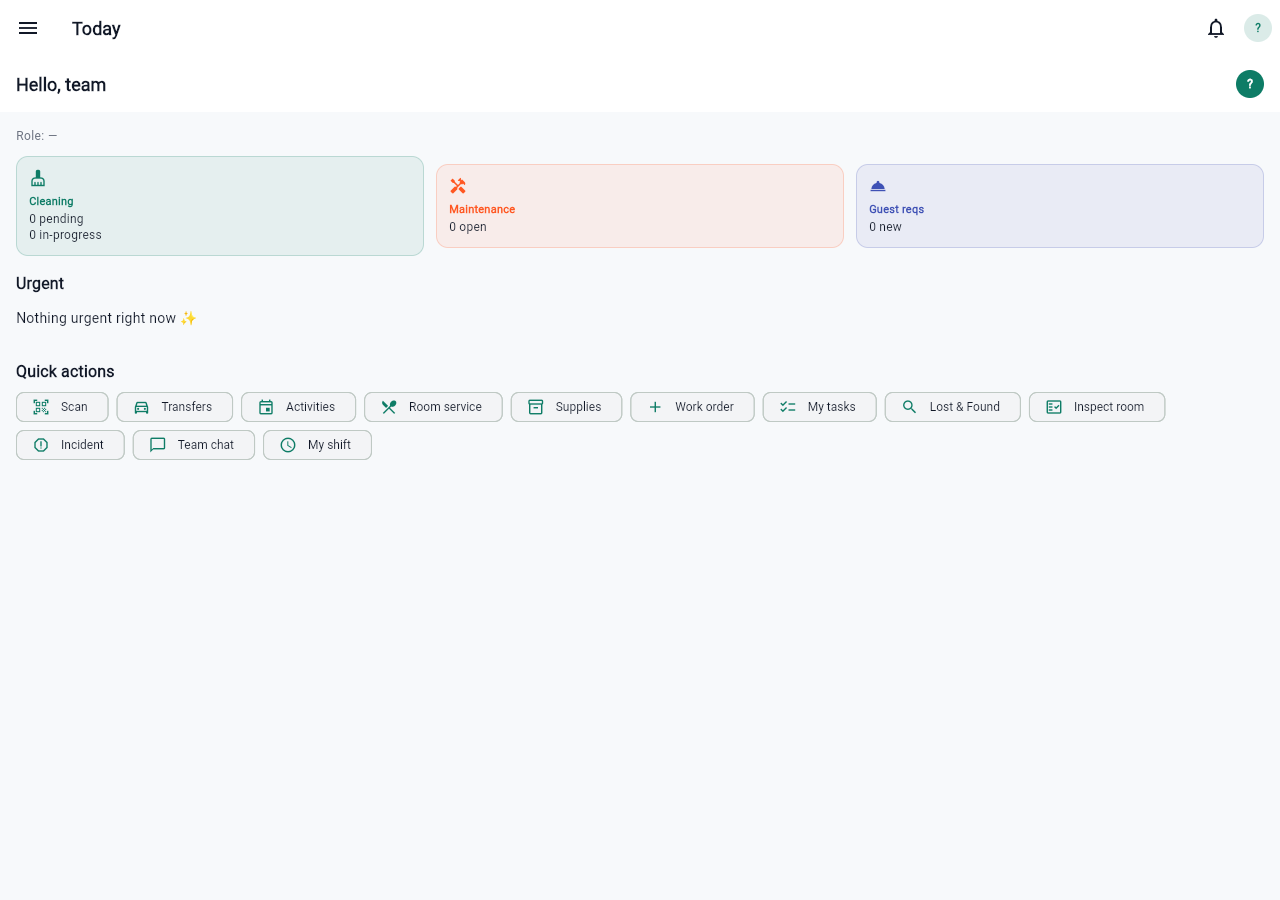Open Lost & Found quick action

(953, 407)
